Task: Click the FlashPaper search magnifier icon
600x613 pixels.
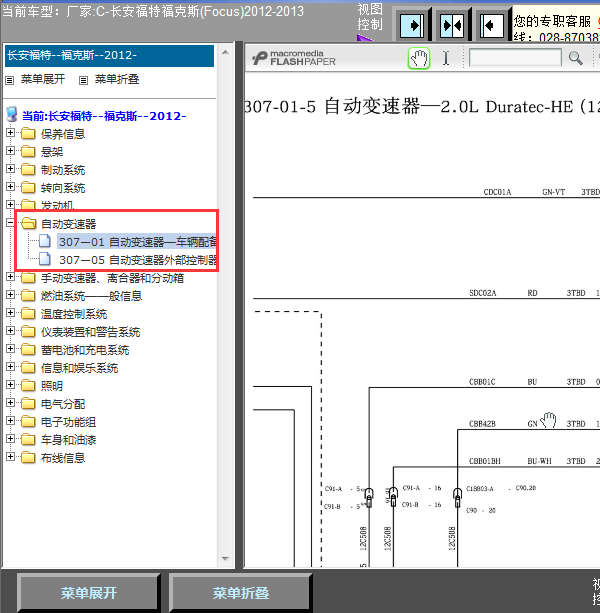Action: 575,58
